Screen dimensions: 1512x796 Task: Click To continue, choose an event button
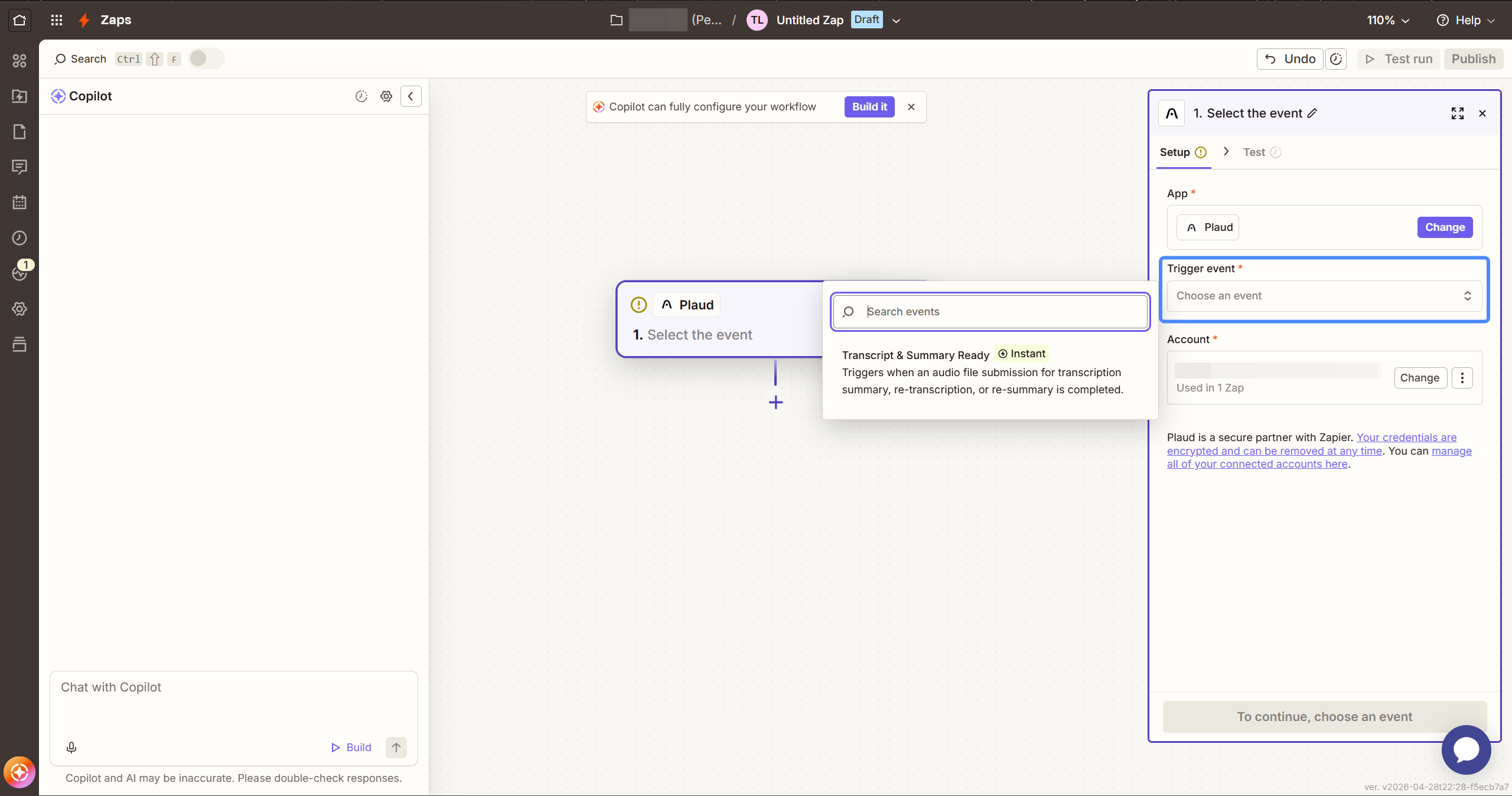point(1324,717)
